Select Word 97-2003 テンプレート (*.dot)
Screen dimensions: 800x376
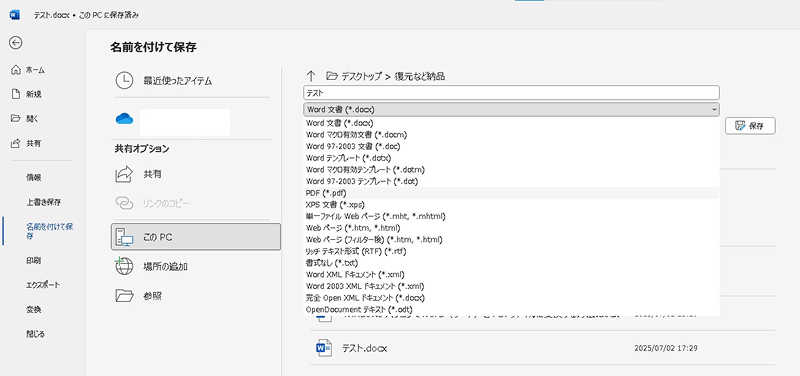pos(511,181)
